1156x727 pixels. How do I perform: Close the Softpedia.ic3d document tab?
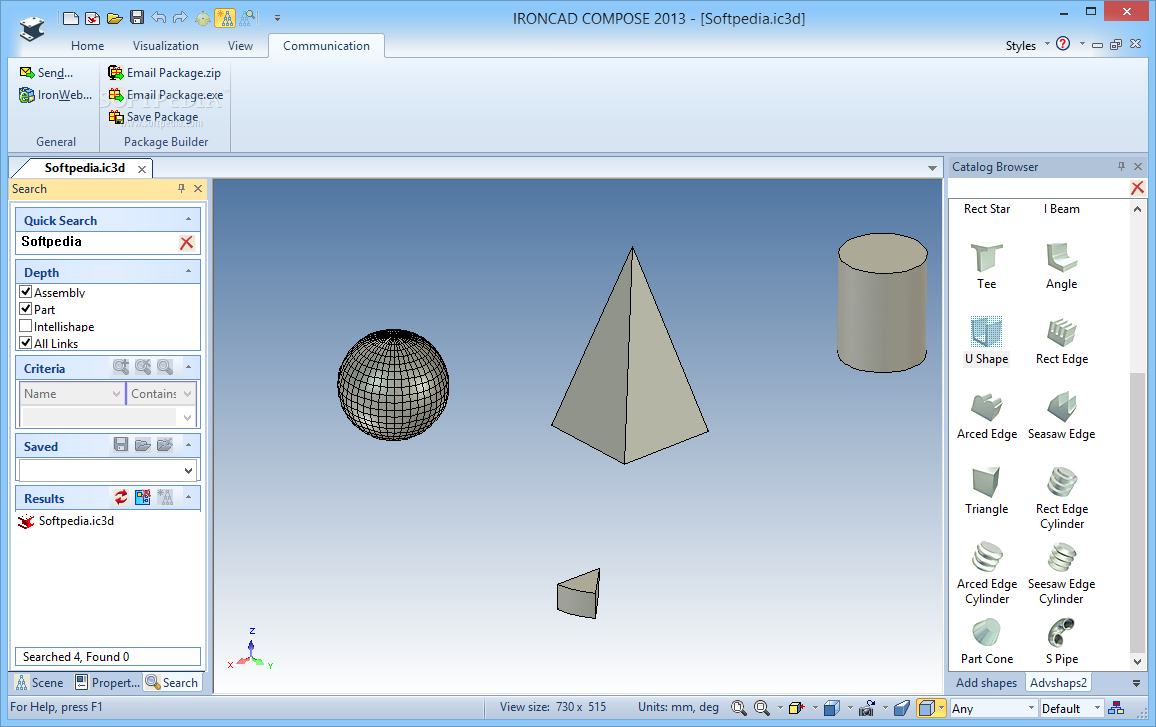(x=142, y=169)
